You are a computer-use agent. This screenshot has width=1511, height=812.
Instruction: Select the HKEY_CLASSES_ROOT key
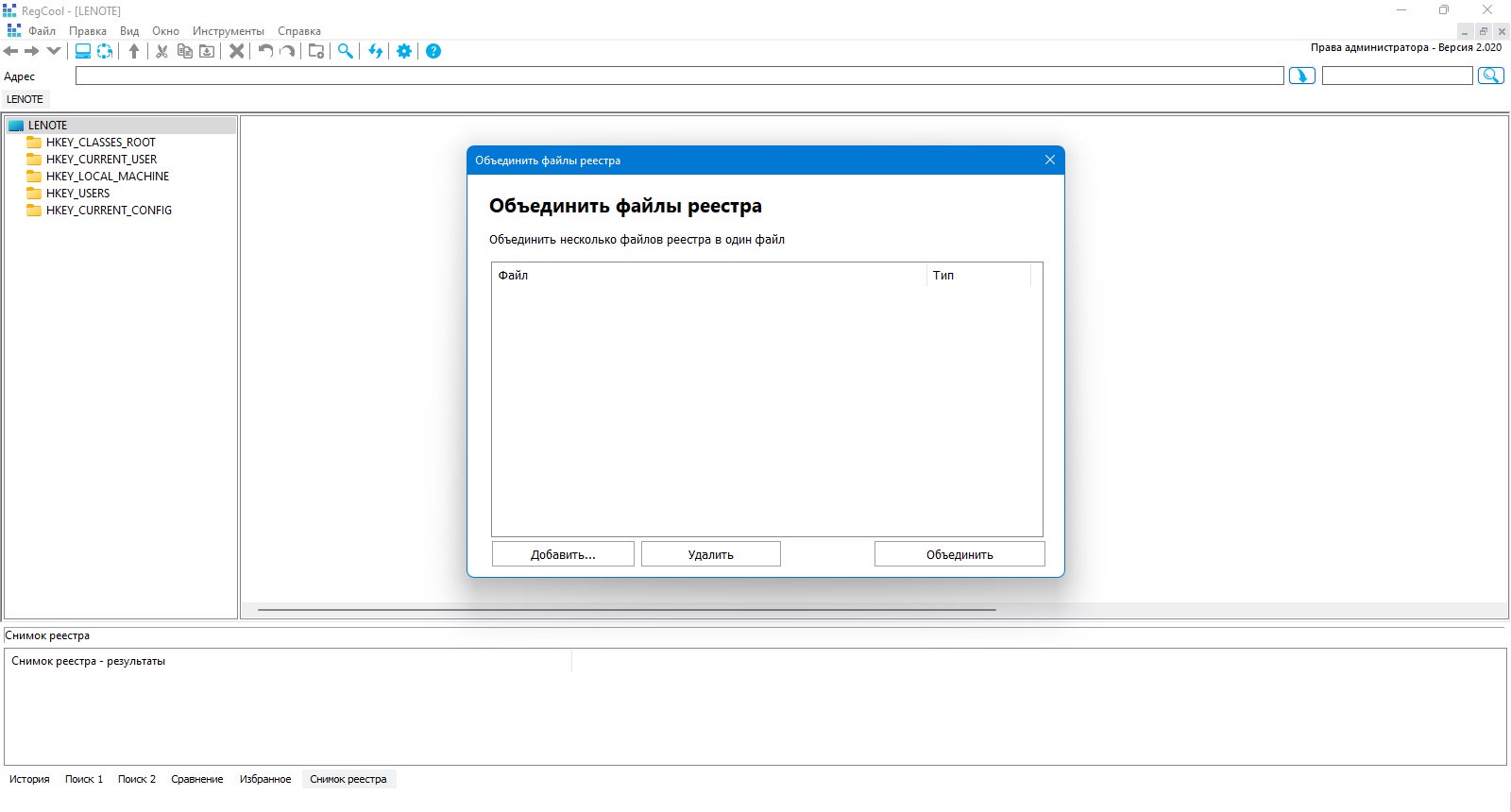[x=100, y=143]
